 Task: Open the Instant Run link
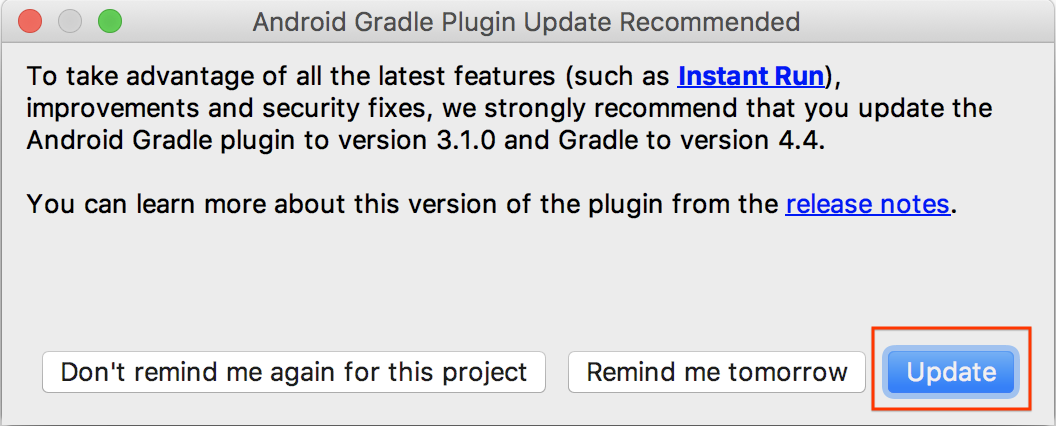pos(751,75)
